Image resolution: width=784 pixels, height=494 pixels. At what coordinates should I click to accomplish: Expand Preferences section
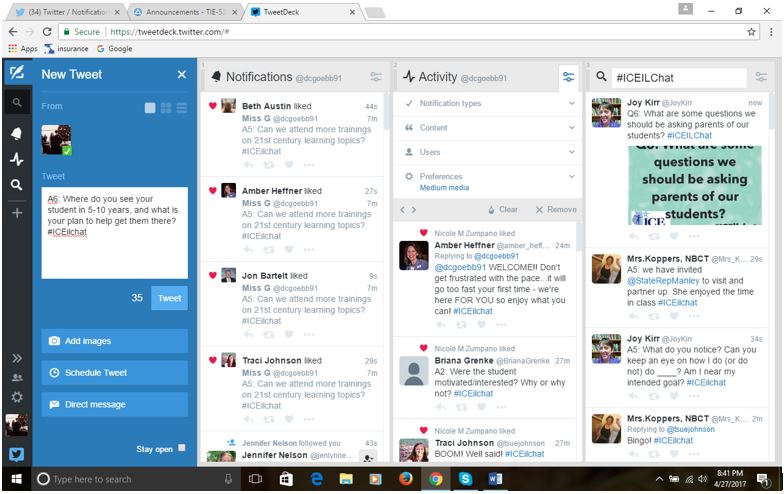(488, 176)
